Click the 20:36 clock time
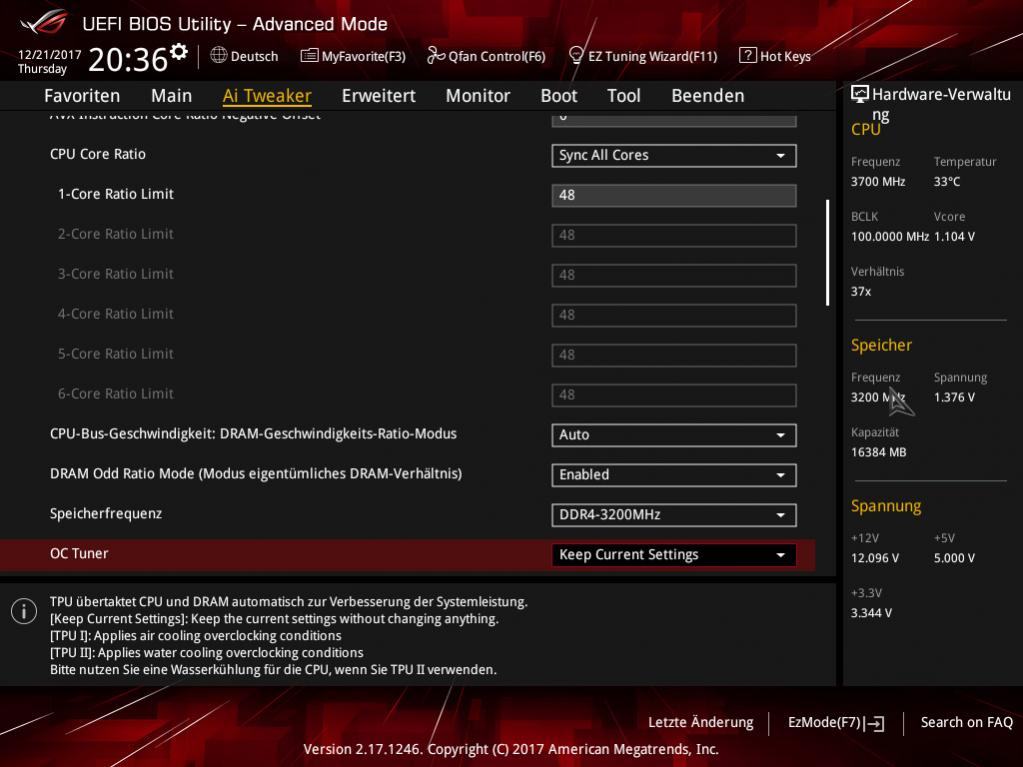The height and width of the screenshot is (767, 1023). click(x=128, y=60)
